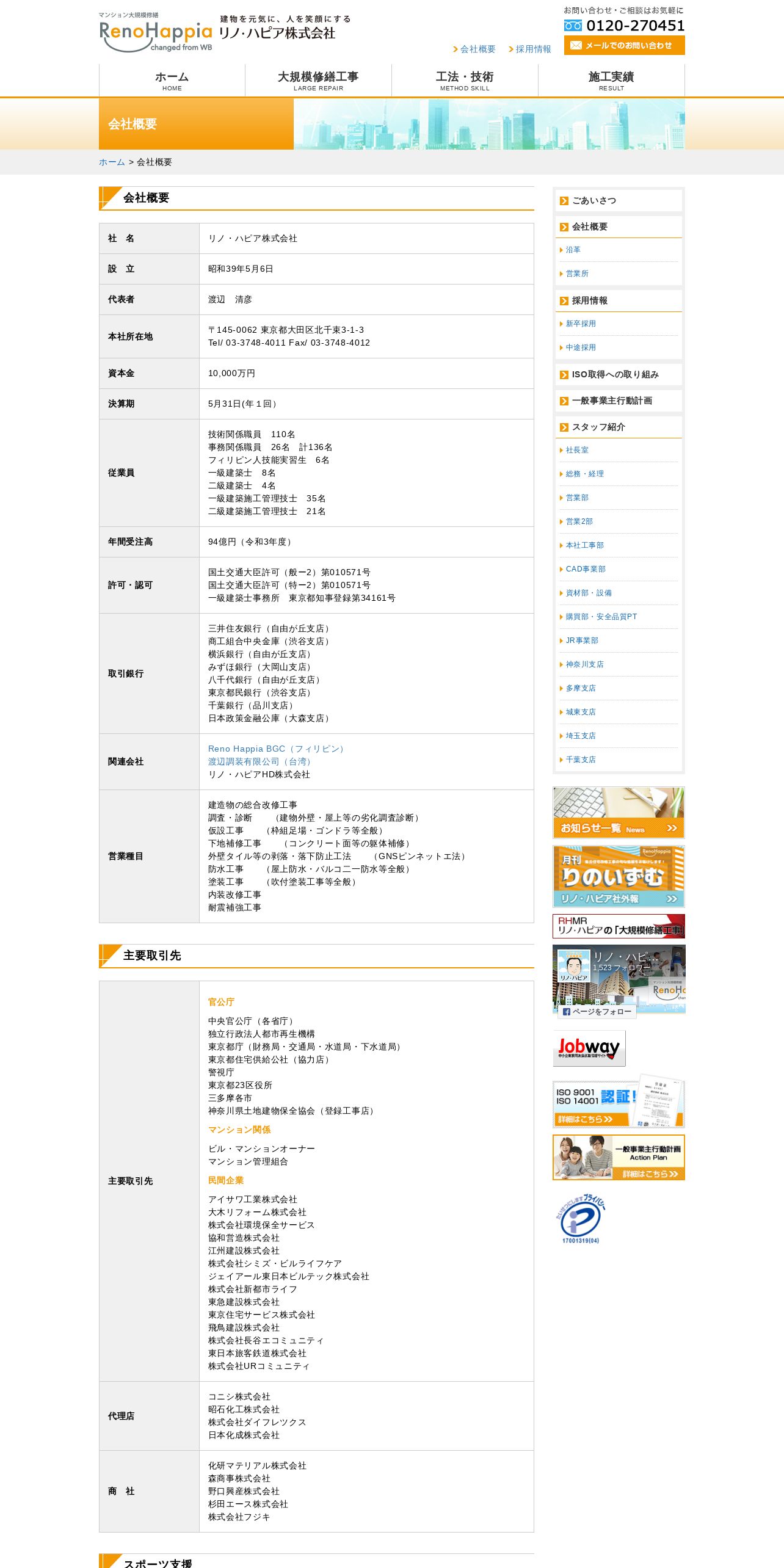Open Reno Happia BGC (フィリピン) link
Image resolution: width=784 pixels, height=1568 pixels.
(277, 749)
